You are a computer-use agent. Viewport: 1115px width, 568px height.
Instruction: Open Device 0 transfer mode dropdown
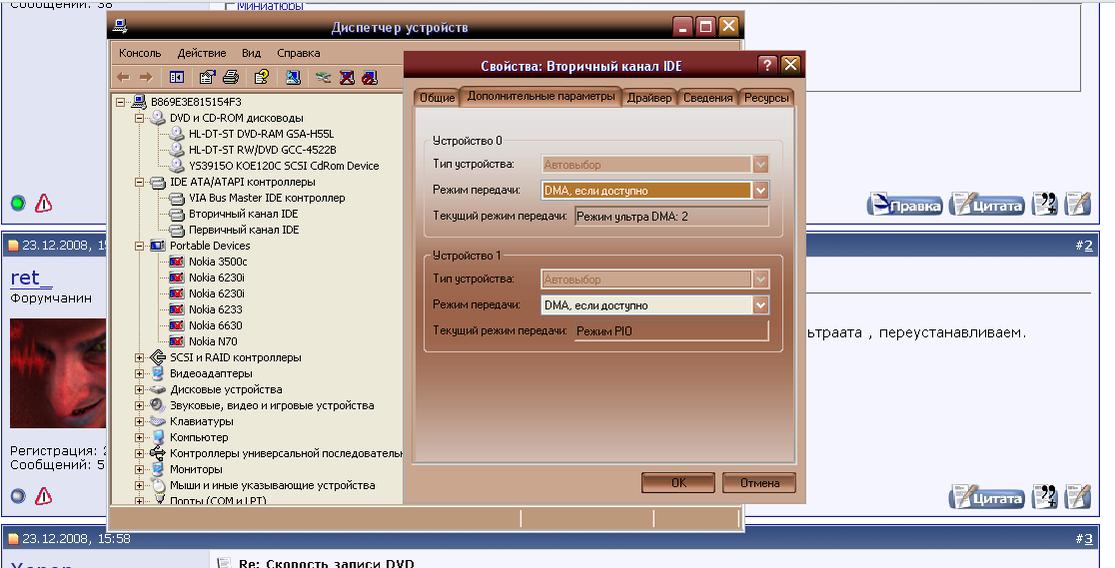[760, 190]
